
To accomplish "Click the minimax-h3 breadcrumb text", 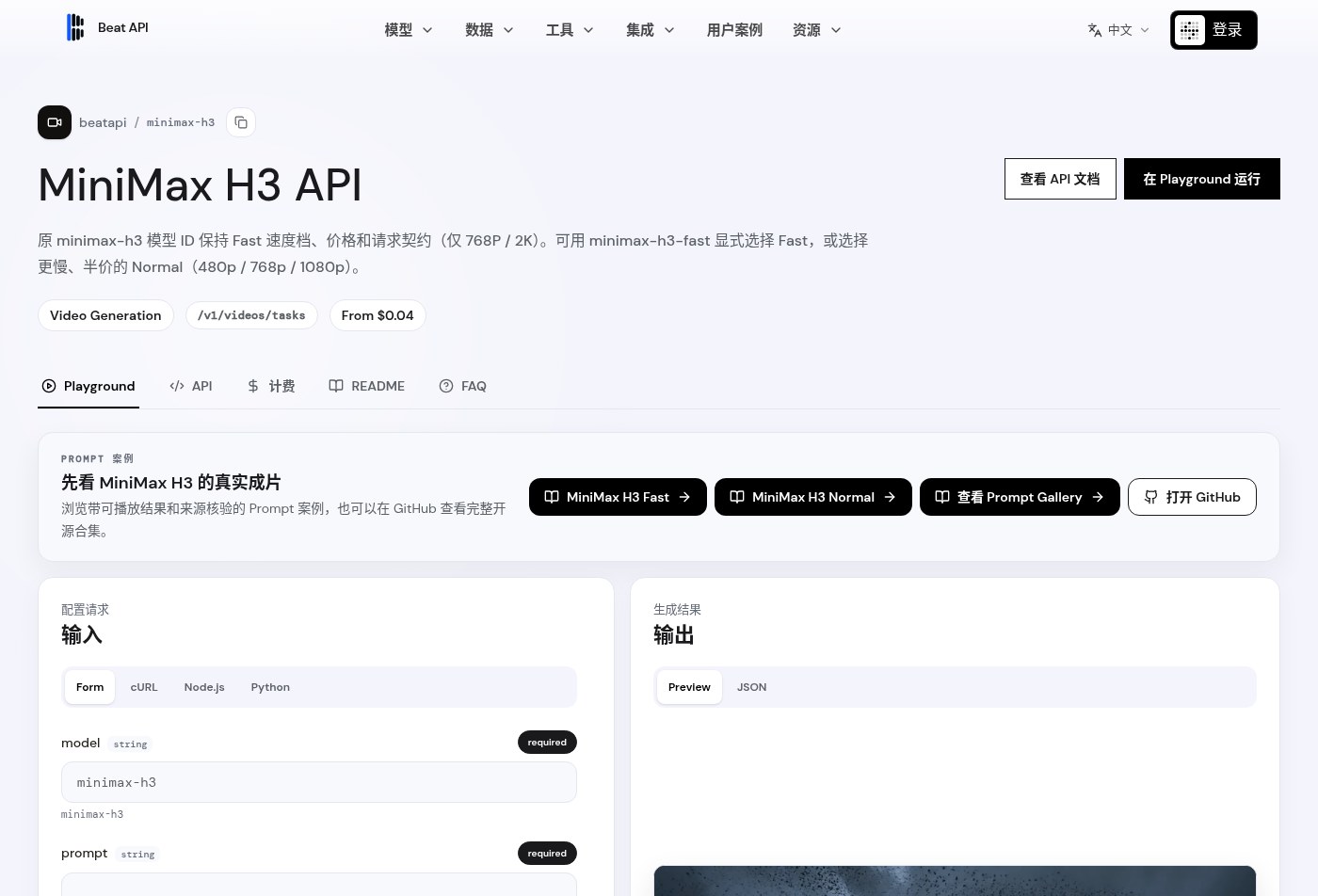I will click(181, 122).
